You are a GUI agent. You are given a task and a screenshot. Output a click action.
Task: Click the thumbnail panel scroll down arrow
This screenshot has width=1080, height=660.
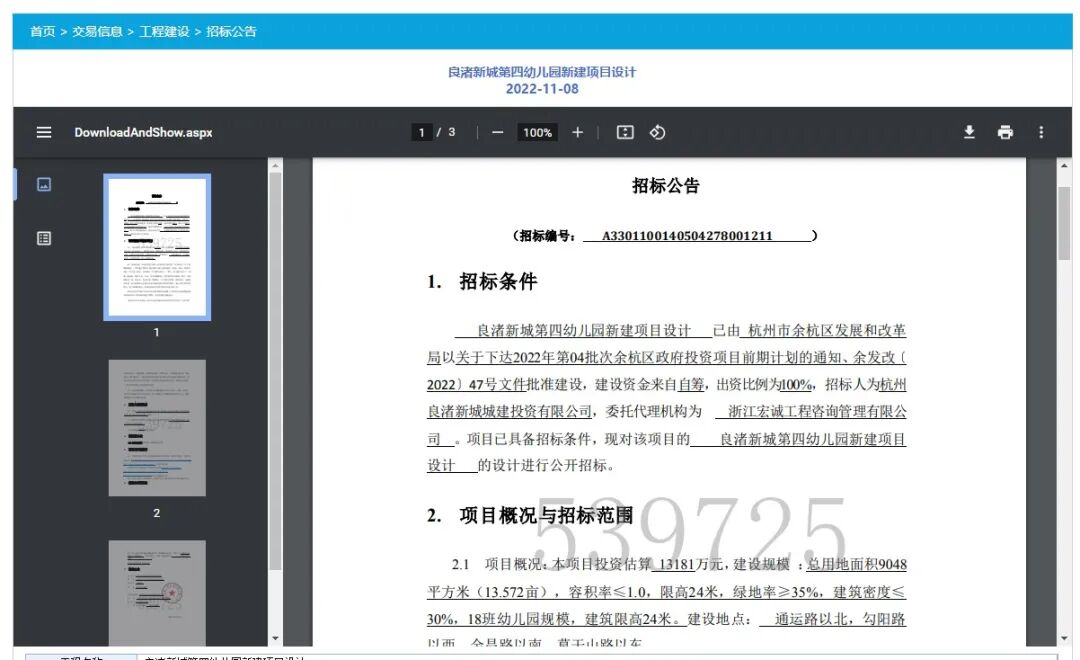[276, 639]
